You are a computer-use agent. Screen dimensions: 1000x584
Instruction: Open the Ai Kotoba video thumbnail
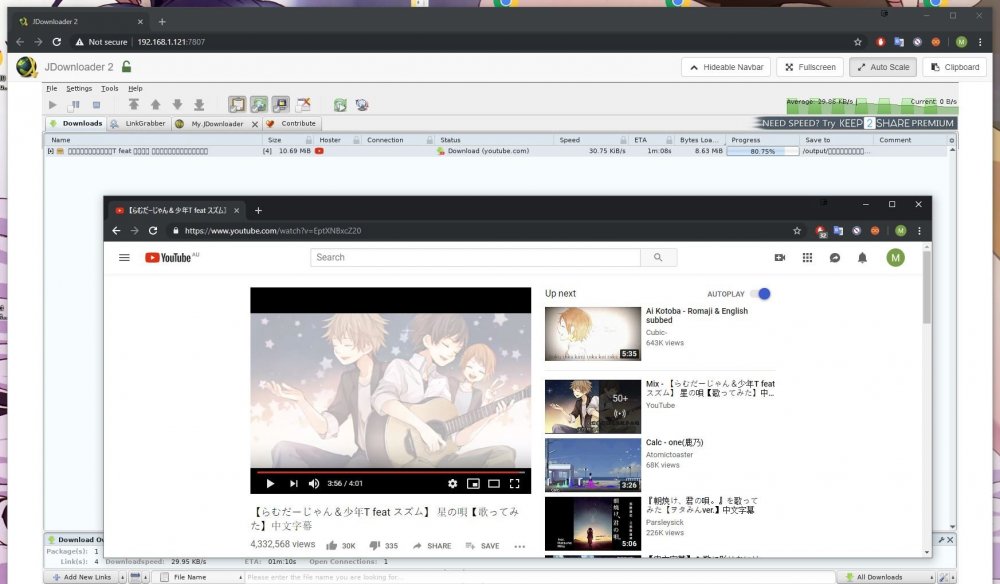click(592, 334)
